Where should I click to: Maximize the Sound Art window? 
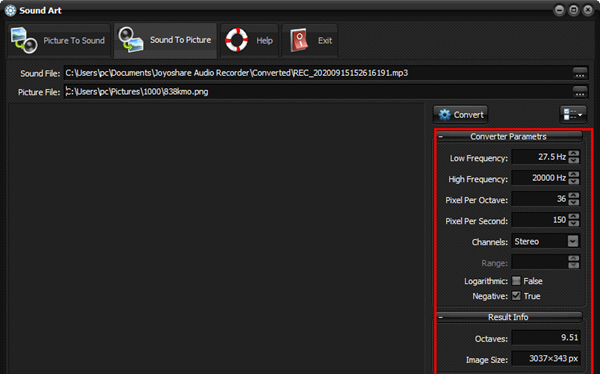(x=574, y=10)
